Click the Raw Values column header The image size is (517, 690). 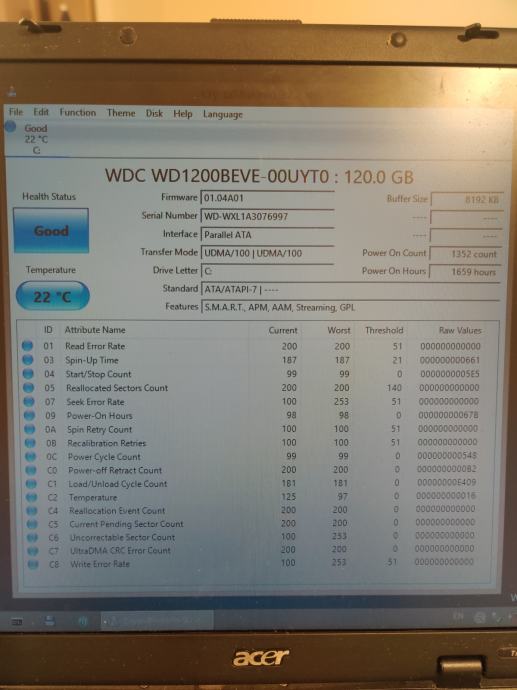tap(460, 330)
